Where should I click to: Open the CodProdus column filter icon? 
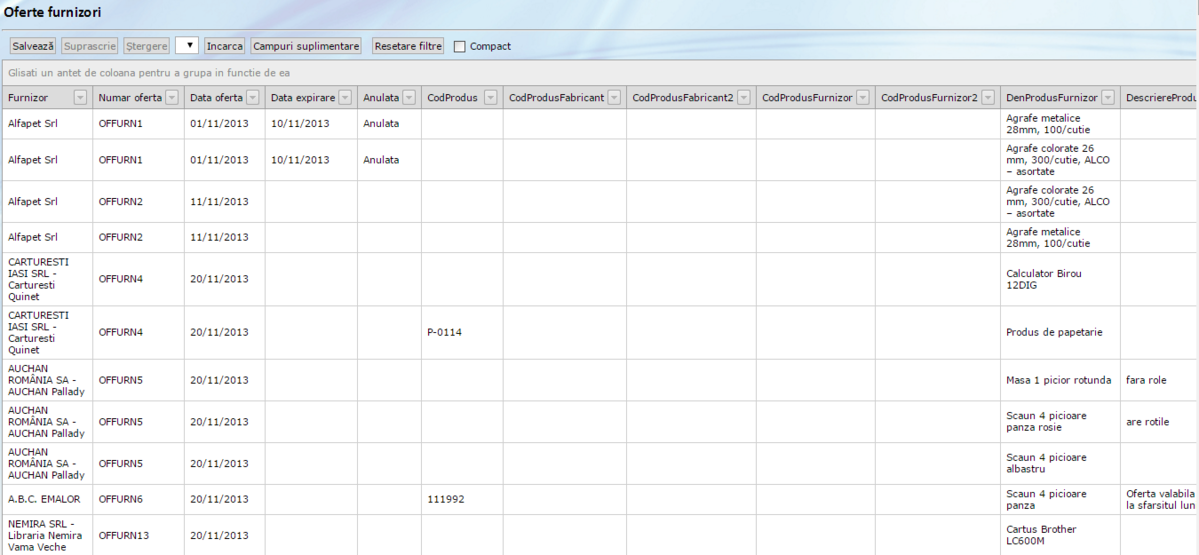pos(490,97)
